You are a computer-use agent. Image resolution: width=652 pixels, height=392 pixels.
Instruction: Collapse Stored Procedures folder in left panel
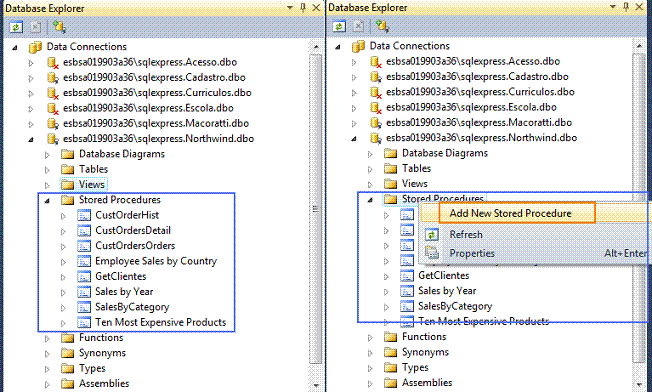click(x=47, y=201)
